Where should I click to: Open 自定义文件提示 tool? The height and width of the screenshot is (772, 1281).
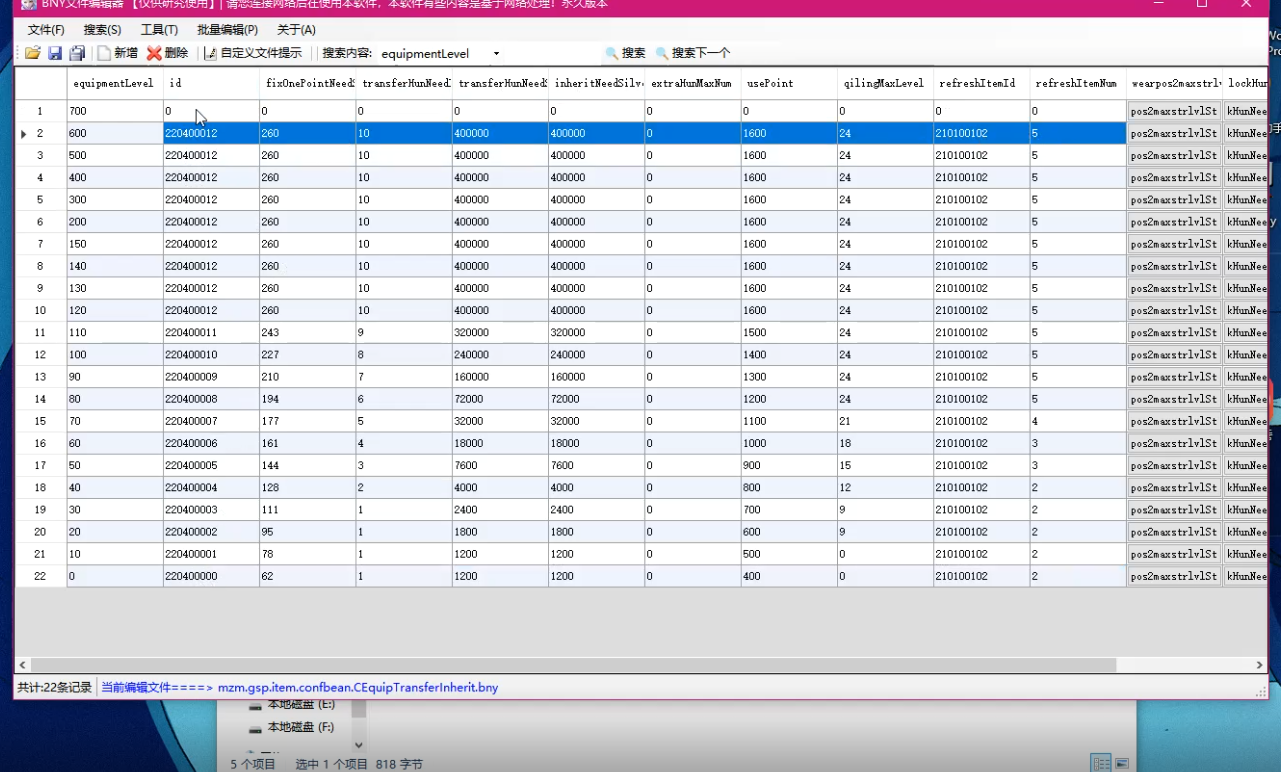click(x=252, y=53)
